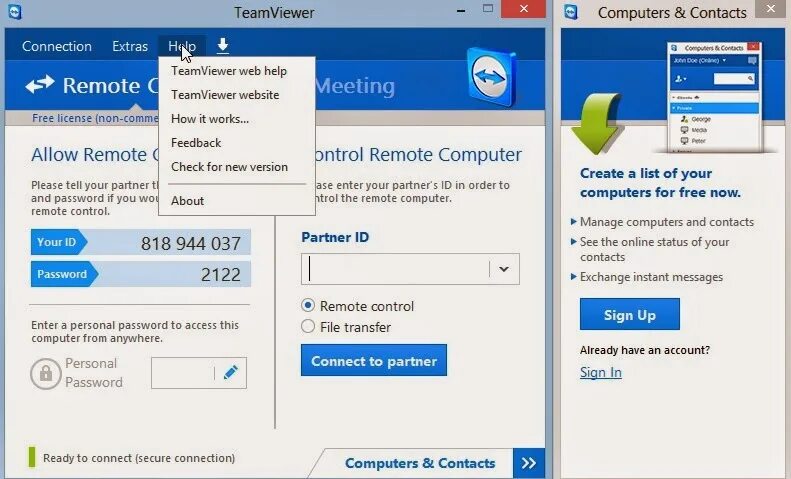Choose TeamViewer website menu item
Image resolution: width=791 pixels, height=479 pixels.
[x=225, y=95]
